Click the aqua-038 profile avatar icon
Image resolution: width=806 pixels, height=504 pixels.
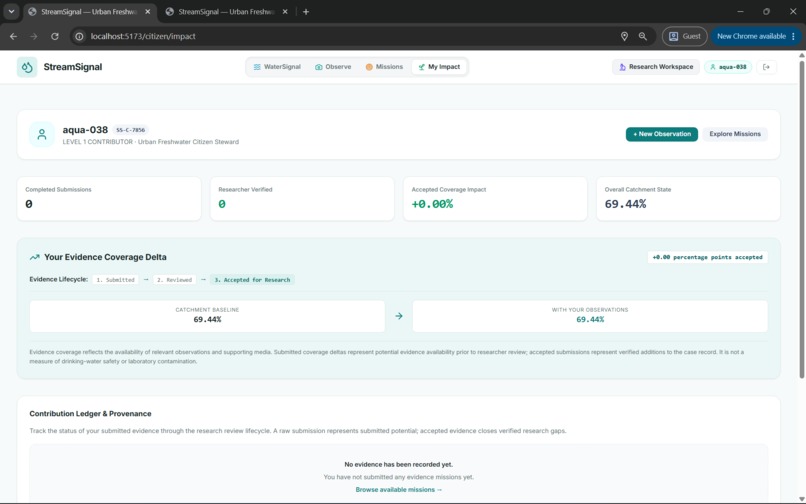tap(42, 134)
